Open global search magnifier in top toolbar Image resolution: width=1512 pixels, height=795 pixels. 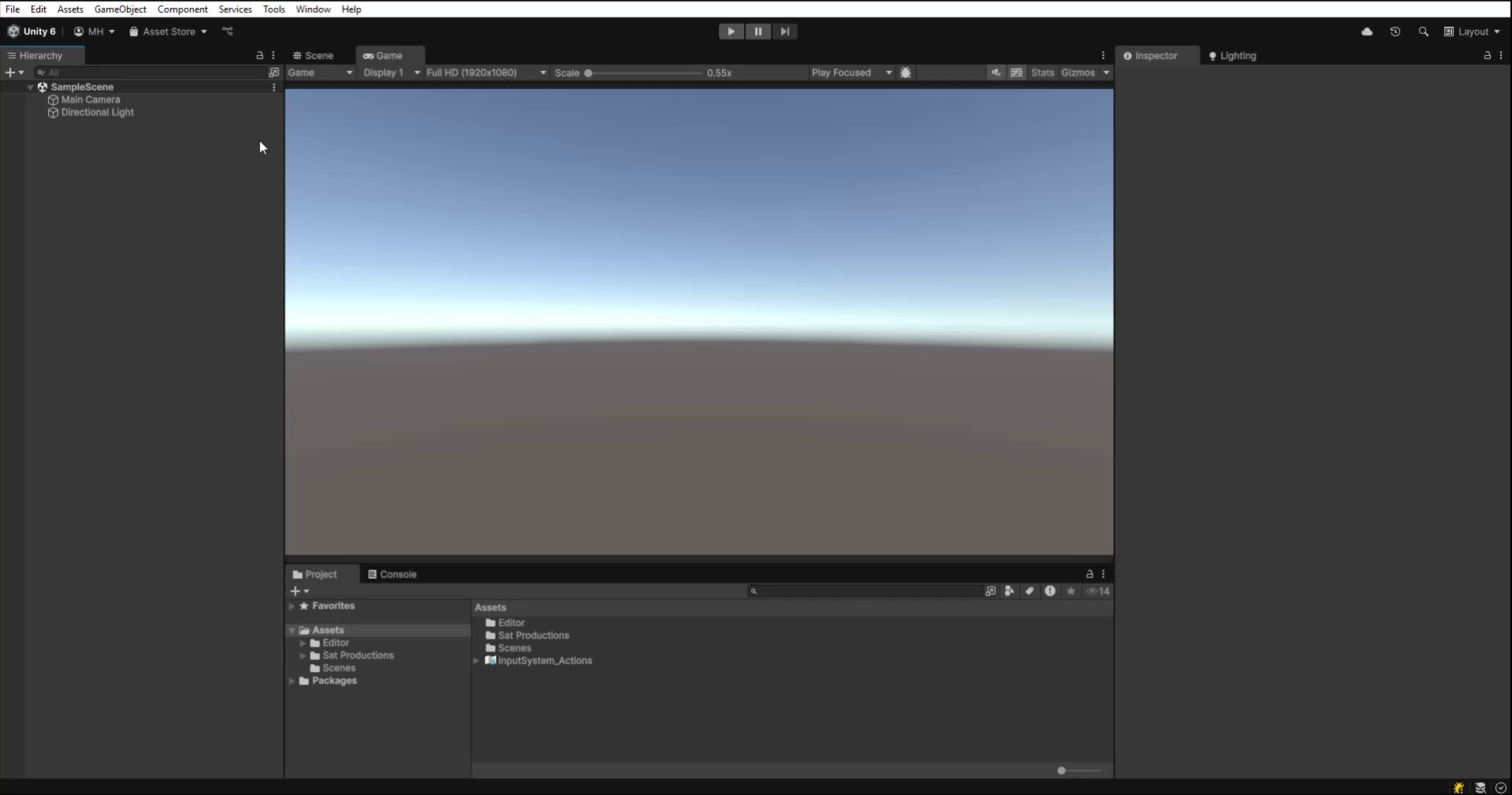(x=1424, y=32)
